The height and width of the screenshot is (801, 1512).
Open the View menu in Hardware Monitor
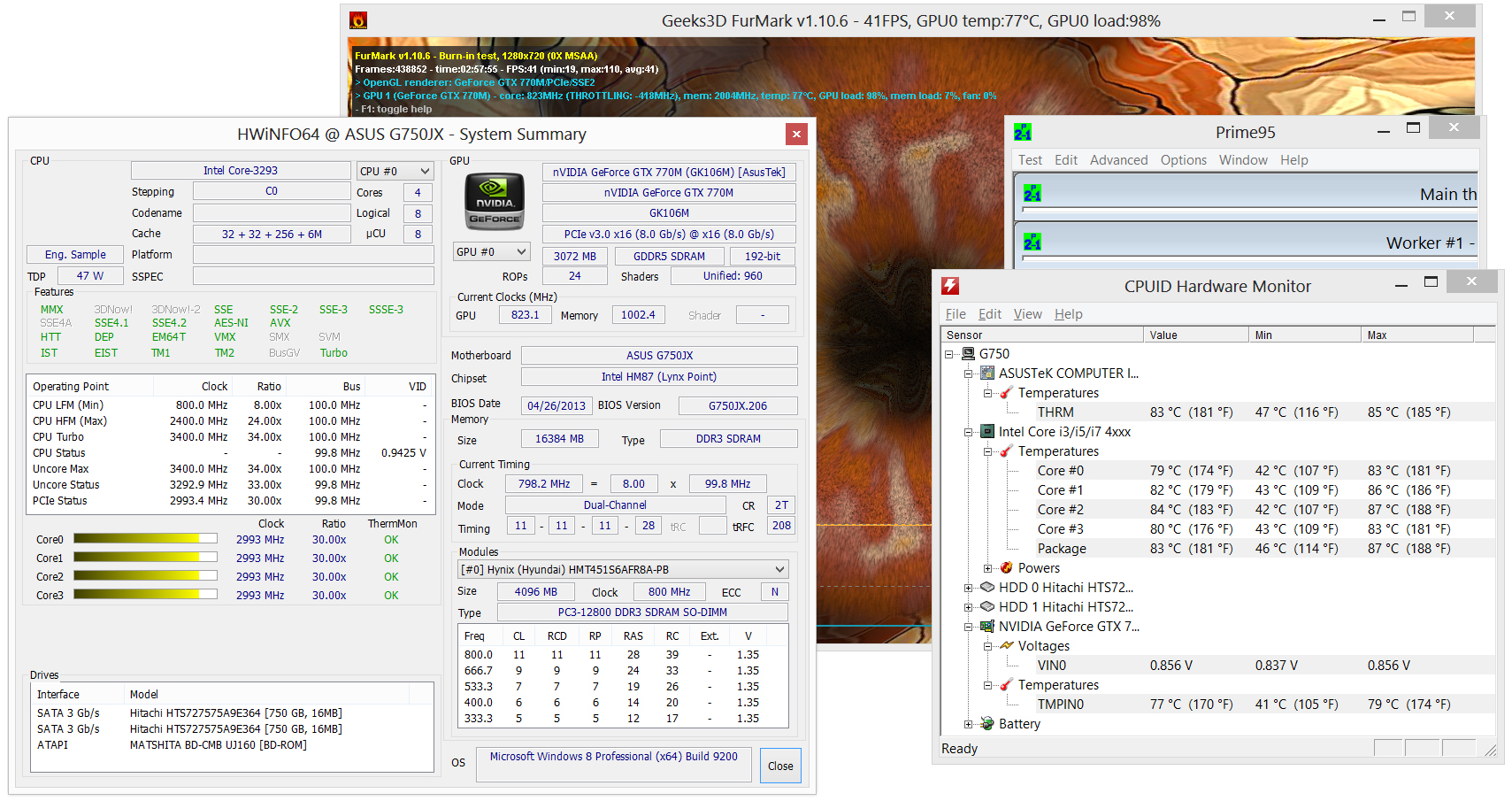[1027, 314]
